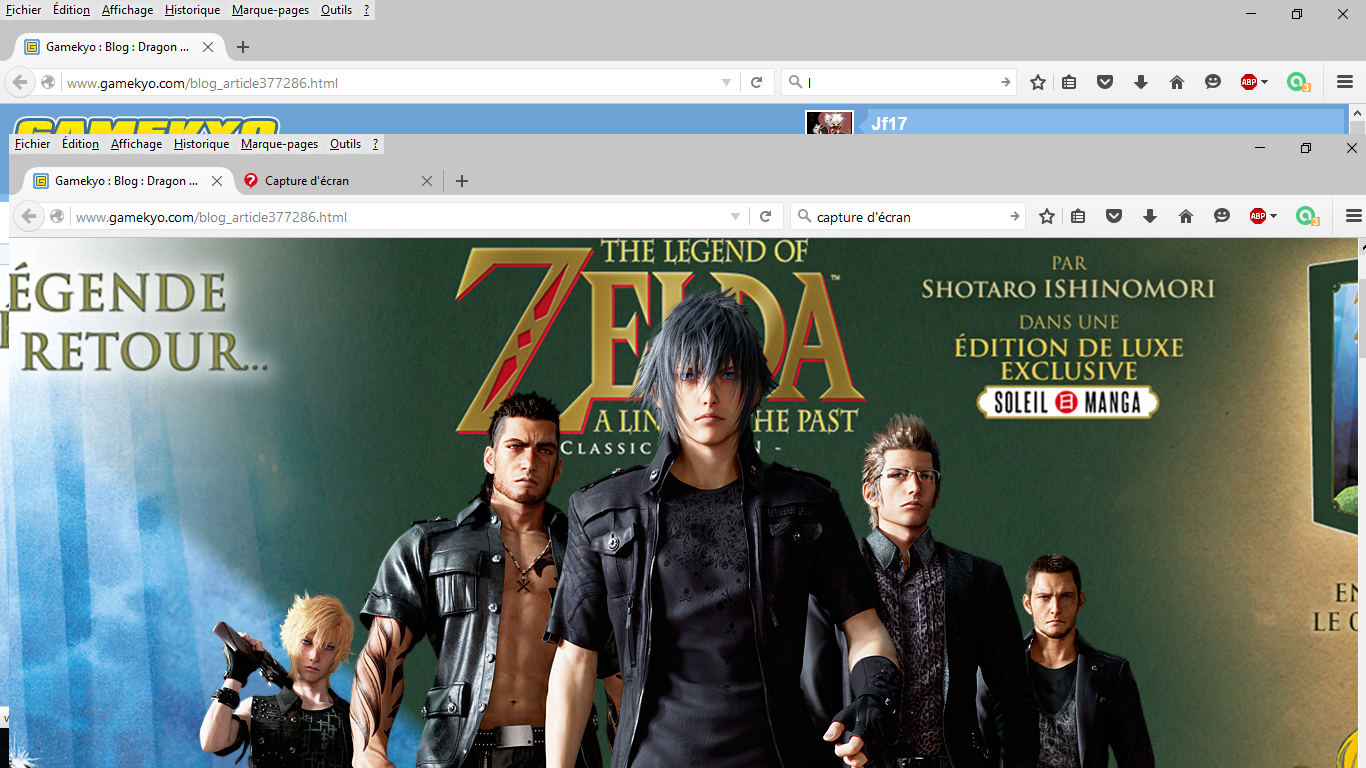This screenshot has height=768, width=1366.
Task: Submit 'capture d'écran' search with arrow
Action: click(1015, 216)
